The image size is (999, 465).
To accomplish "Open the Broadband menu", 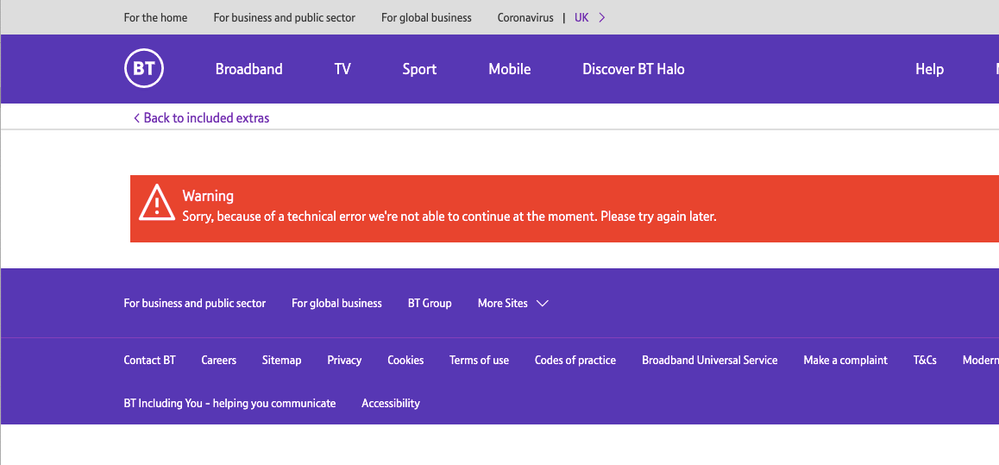I will [249, 69].
